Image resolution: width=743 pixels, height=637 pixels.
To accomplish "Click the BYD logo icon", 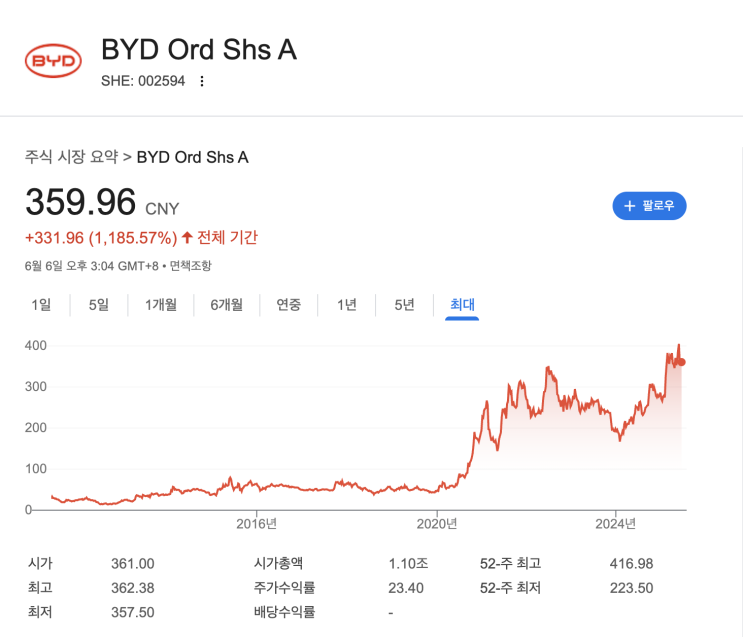I will 53,61.
